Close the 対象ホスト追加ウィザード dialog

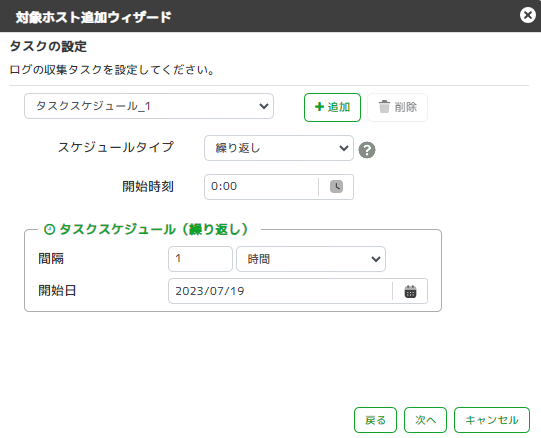click(528, 16)
